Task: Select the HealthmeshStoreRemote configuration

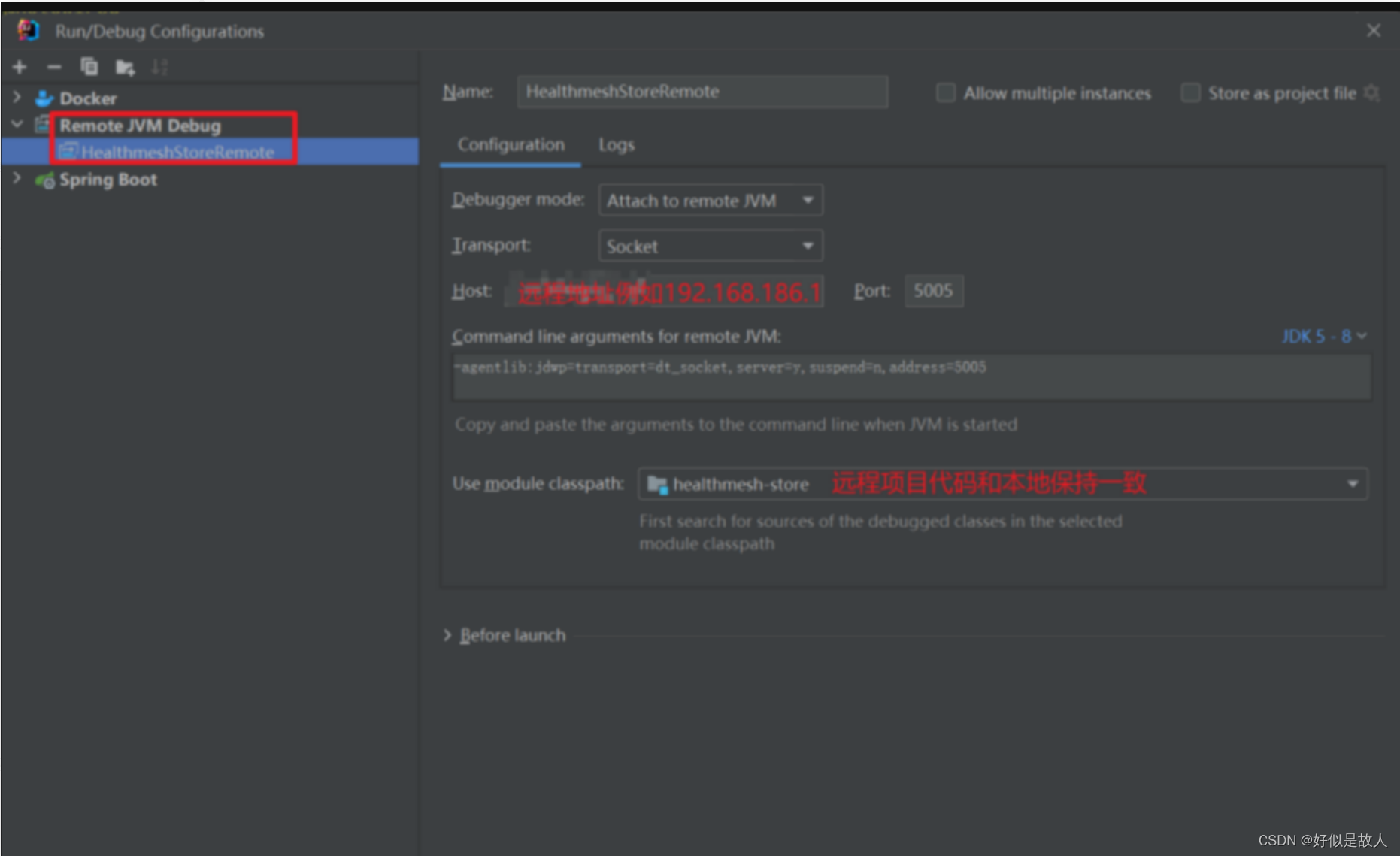Action: coord(178,152)
